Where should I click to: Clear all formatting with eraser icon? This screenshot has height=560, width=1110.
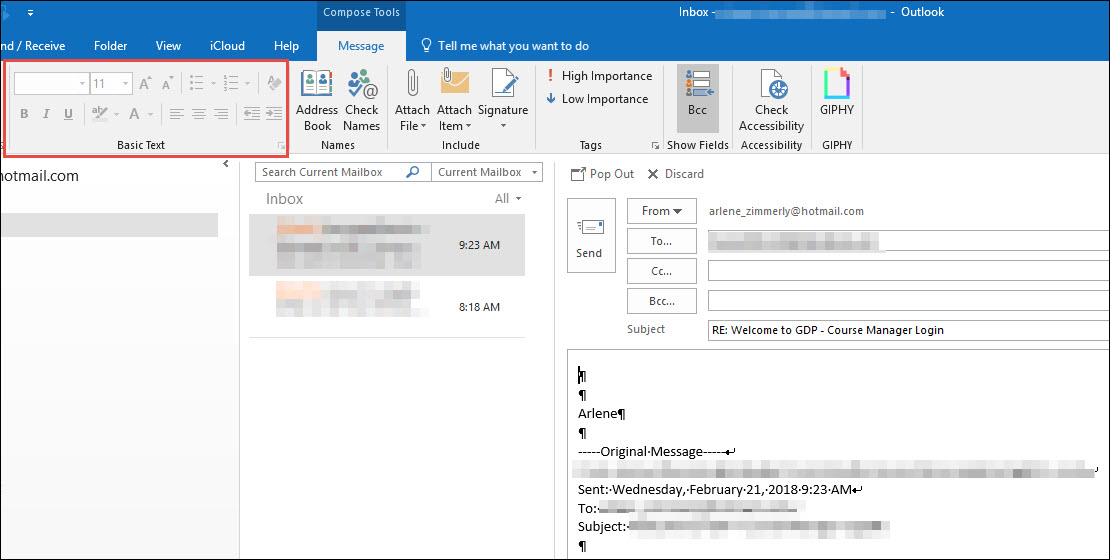pos(274,84)
